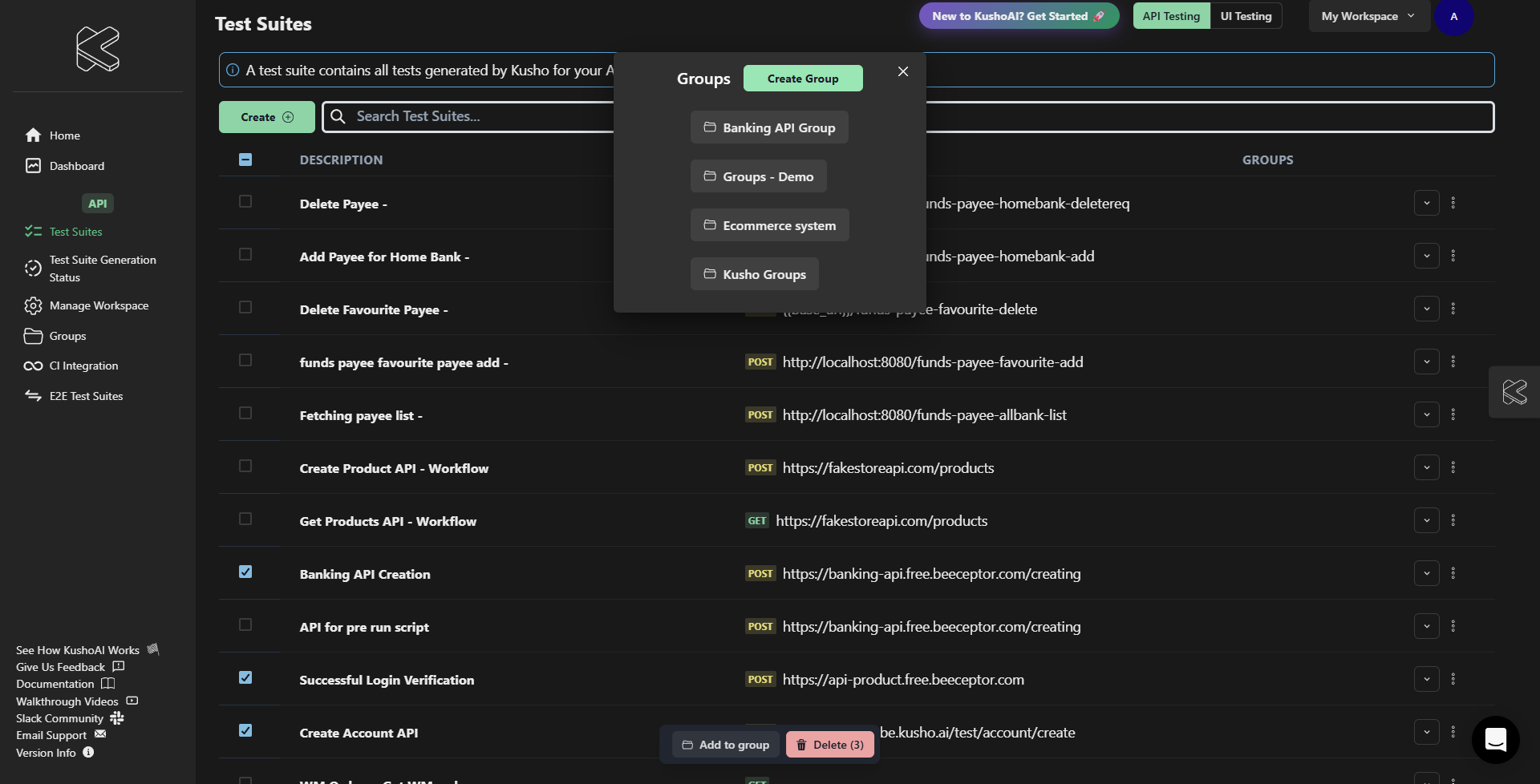Open the chat support bubble
The image size is (1540, 784).
tap(1495, 739)
